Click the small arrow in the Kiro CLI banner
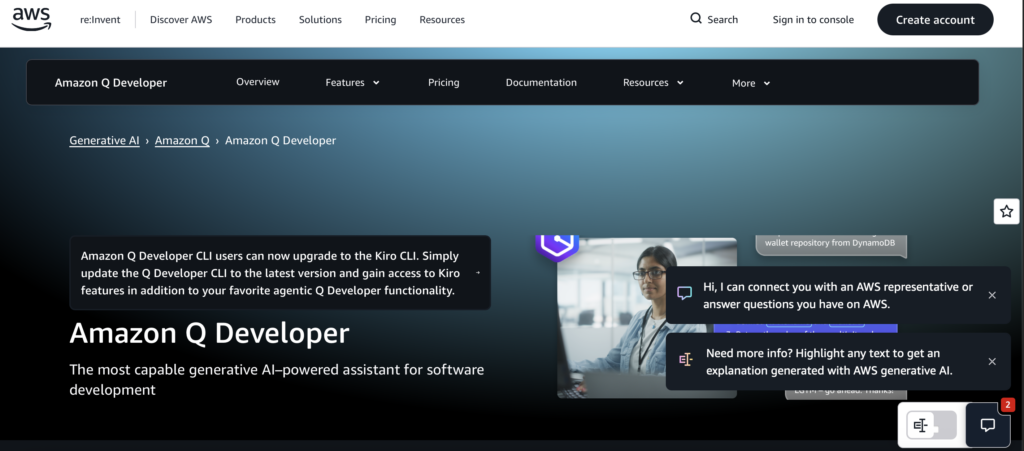 click(x=478, y=272)
